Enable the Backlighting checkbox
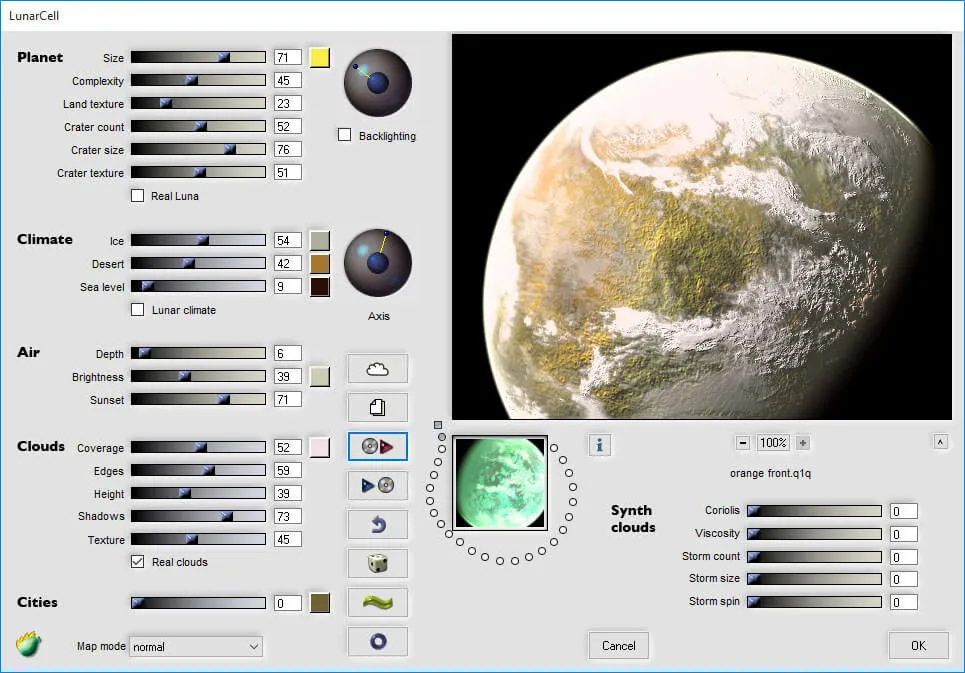 click(345, 135)
